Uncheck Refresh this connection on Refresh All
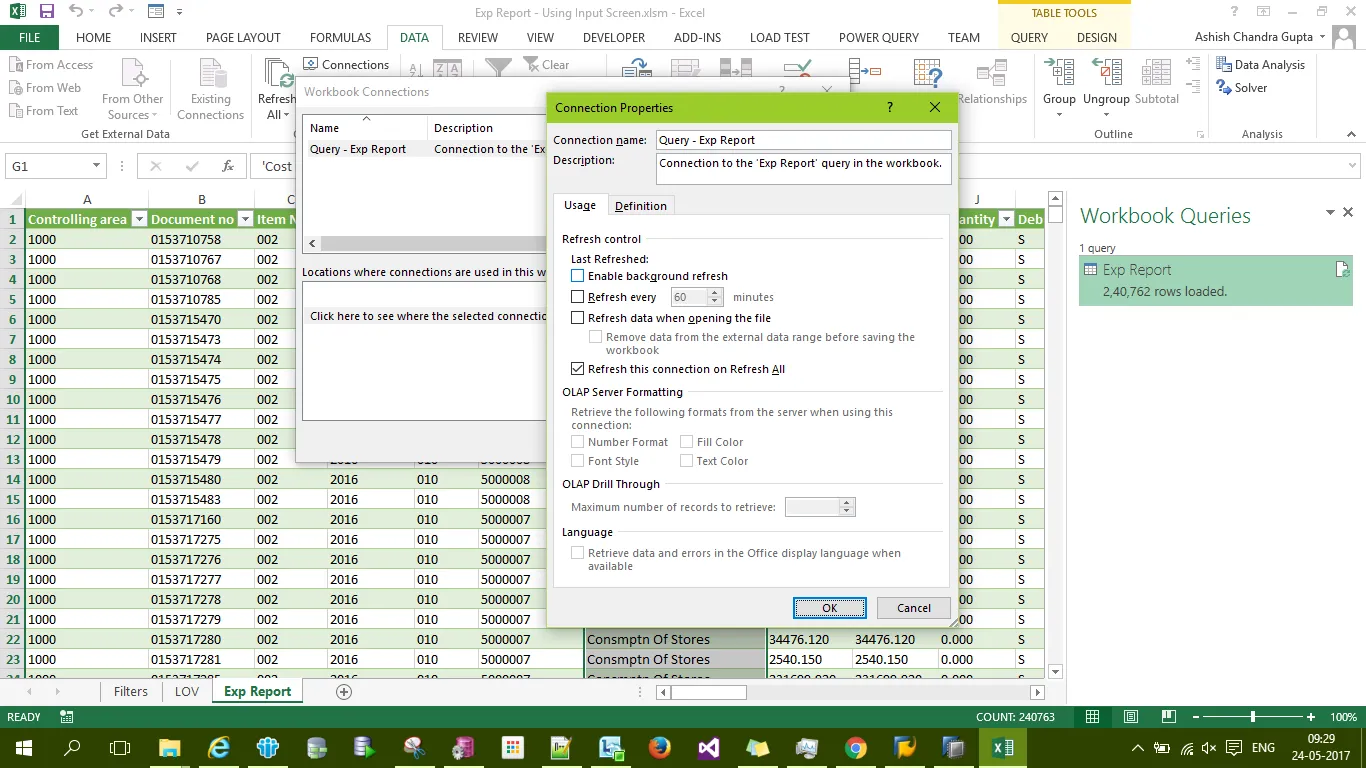The height and width of the screenshot is (768, 1366). (577, 369)
